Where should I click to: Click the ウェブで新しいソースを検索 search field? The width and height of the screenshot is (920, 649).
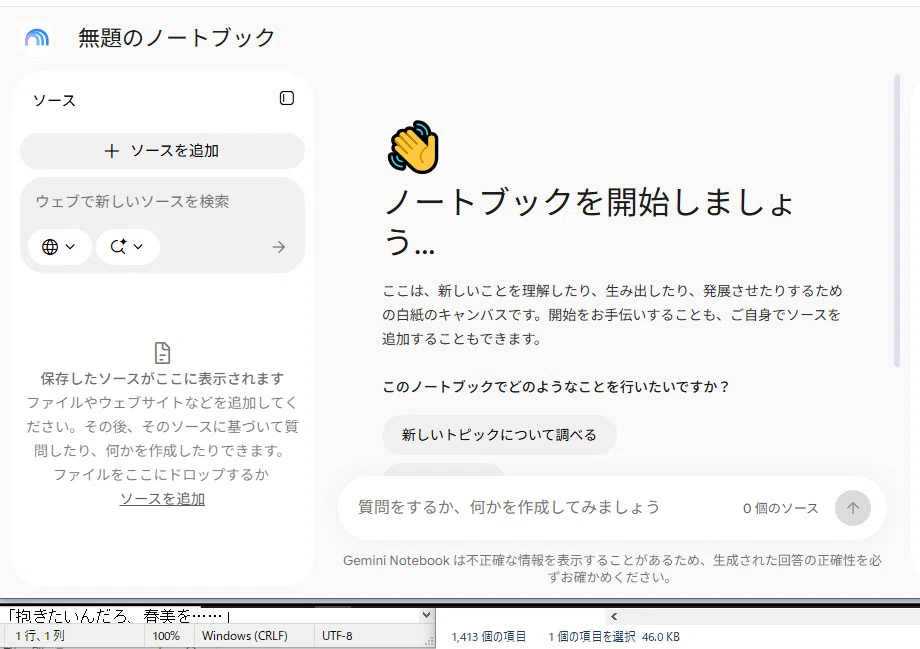tap(163, 201)
